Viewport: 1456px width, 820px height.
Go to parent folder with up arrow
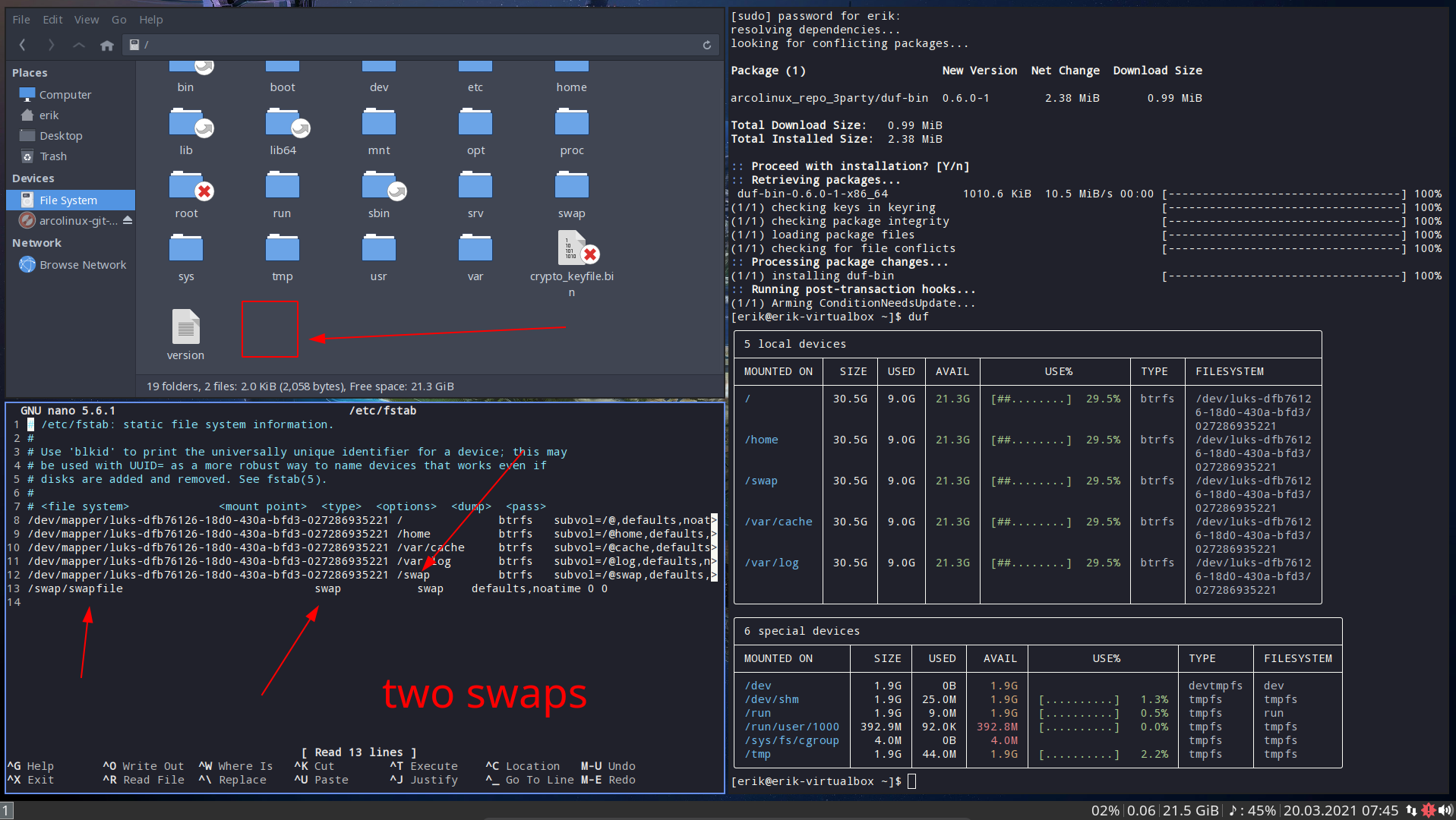pyautogui.click(x=79, y=45)
